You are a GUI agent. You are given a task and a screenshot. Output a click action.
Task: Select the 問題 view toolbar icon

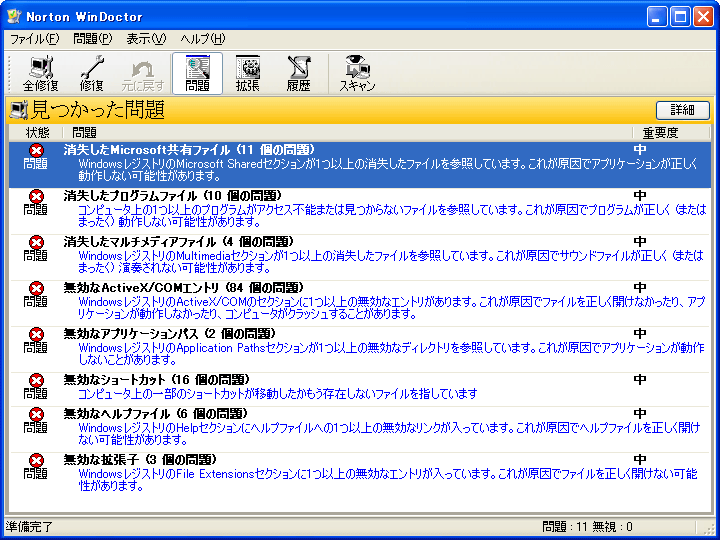pos(197,73)
